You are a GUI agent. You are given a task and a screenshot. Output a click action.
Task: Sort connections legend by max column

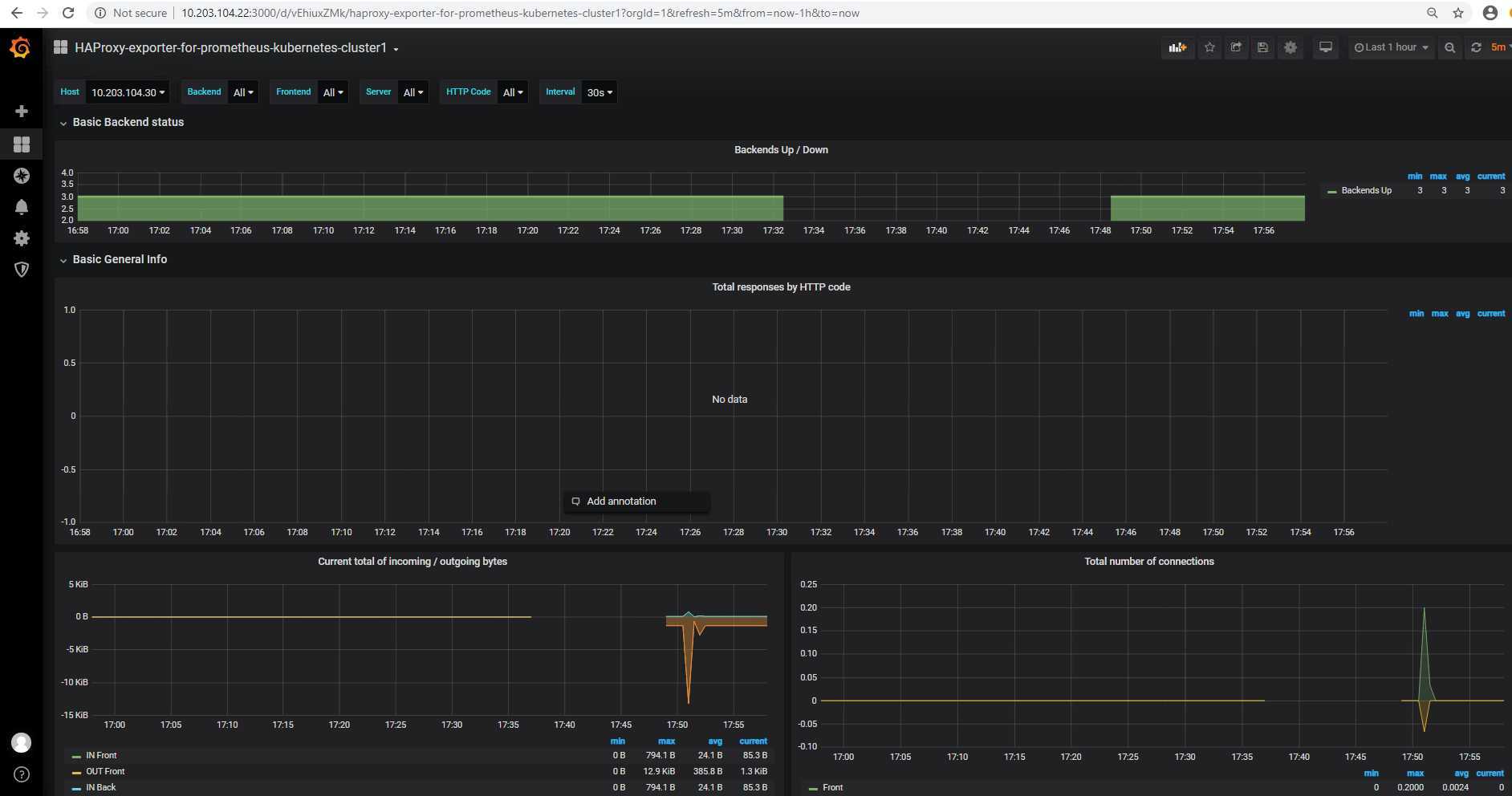(1415, 774)
